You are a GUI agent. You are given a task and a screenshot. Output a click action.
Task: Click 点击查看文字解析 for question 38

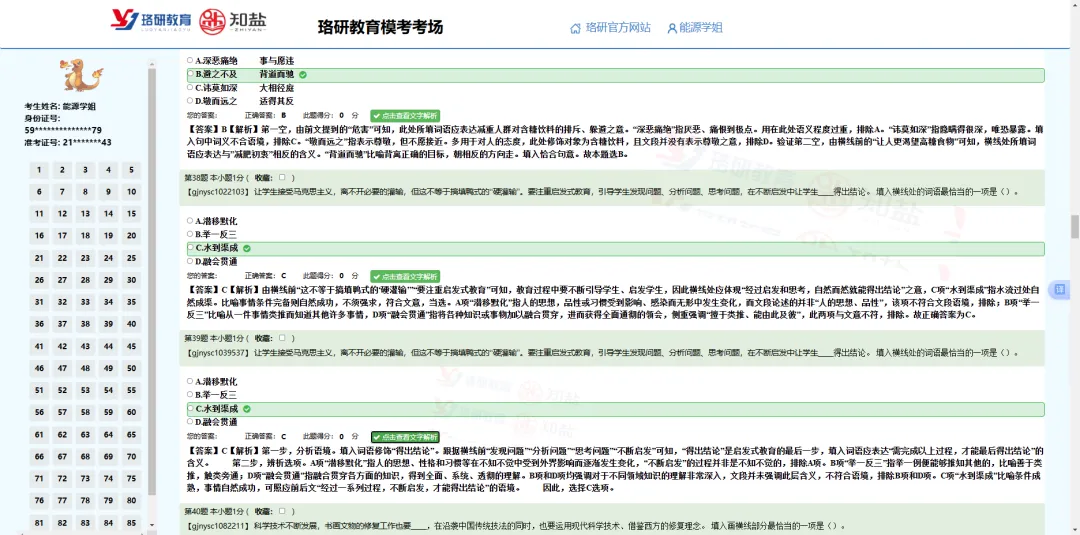(405, 276)
